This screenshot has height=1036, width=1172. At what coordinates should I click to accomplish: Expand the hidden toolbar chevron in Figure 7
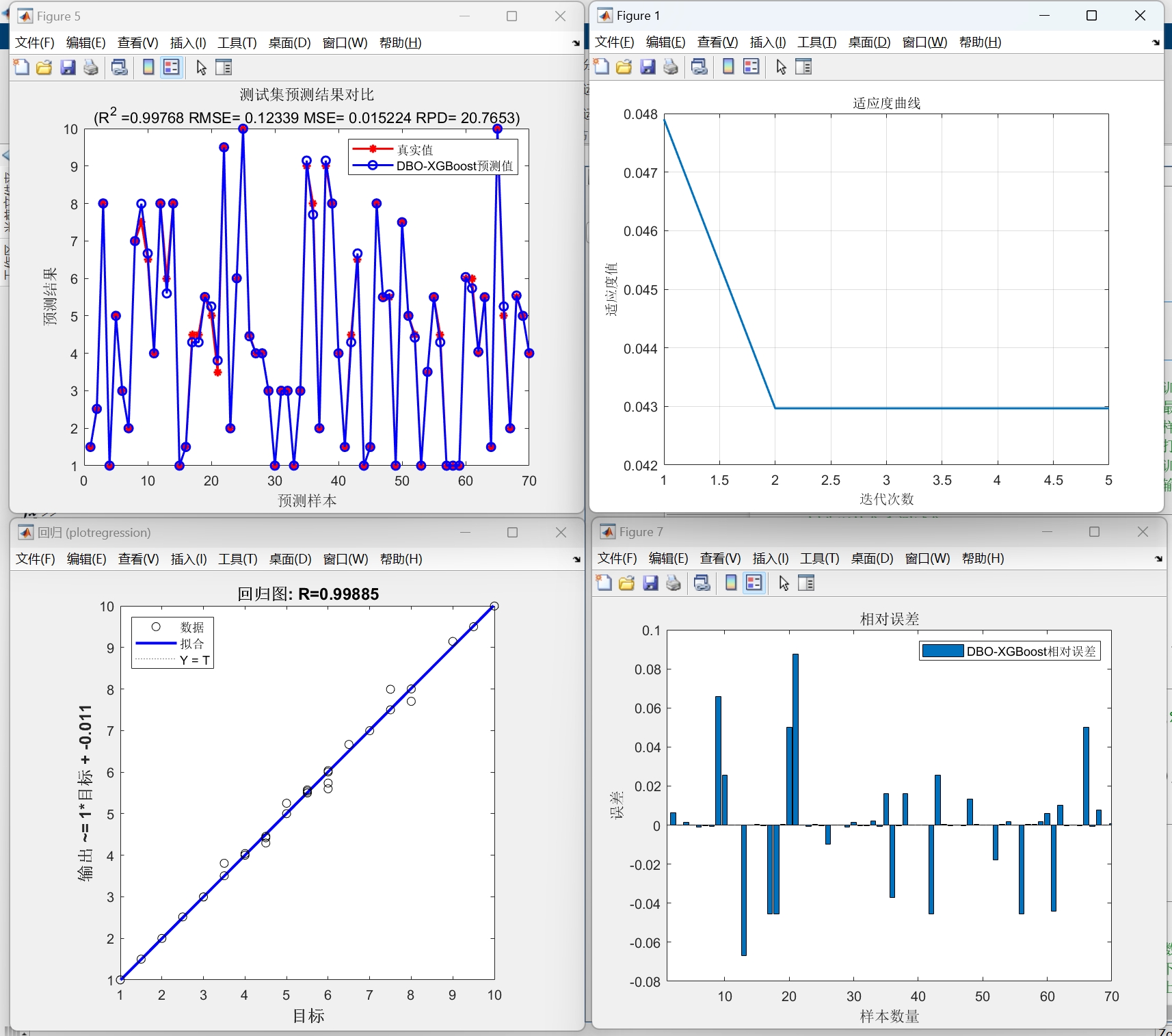[x=1159, y=558]
